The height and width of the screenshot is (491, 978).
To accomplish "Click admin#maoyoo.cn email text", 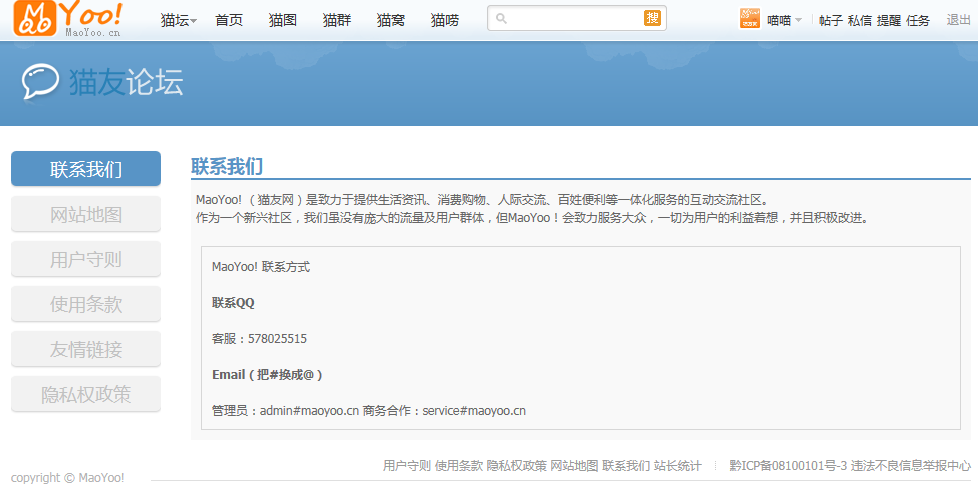I will [309, 411].
